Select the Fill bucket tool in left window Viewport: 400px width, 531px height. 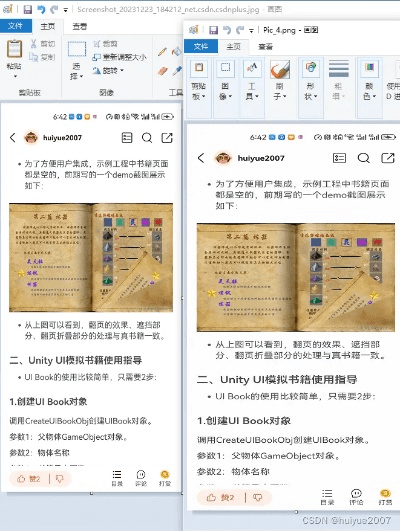[176, 51]
